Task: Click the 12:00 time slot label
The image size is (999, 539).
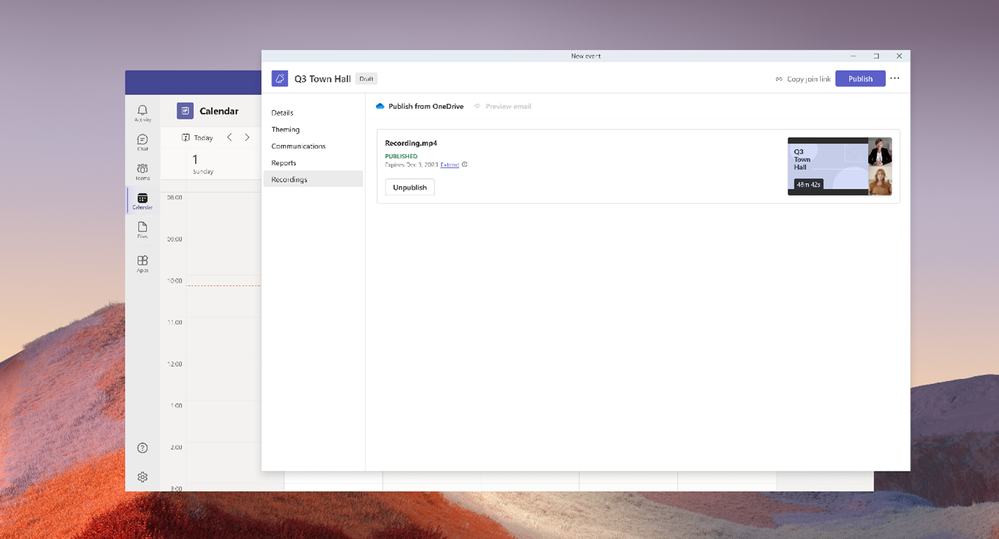Action: click(x=175, y=364)
